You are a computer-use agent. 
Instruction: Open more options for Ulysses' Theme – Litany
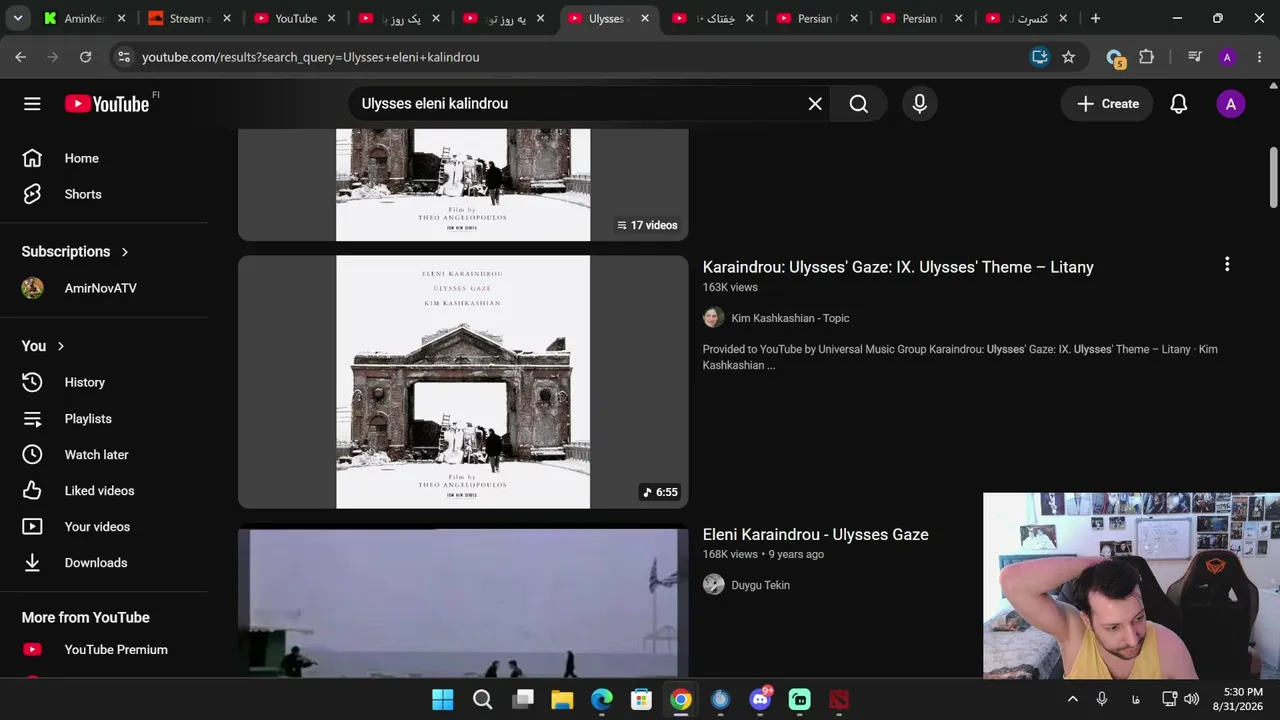pos(1227,265)
